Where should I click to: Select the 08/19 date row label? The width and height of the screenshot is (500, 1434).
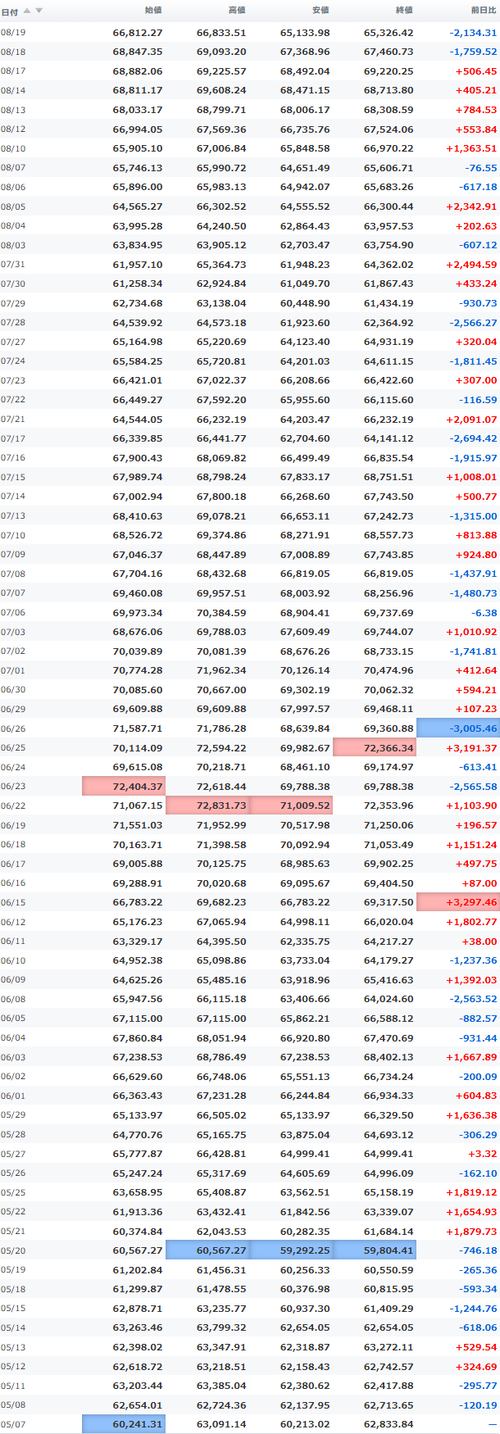coord(13,32)
